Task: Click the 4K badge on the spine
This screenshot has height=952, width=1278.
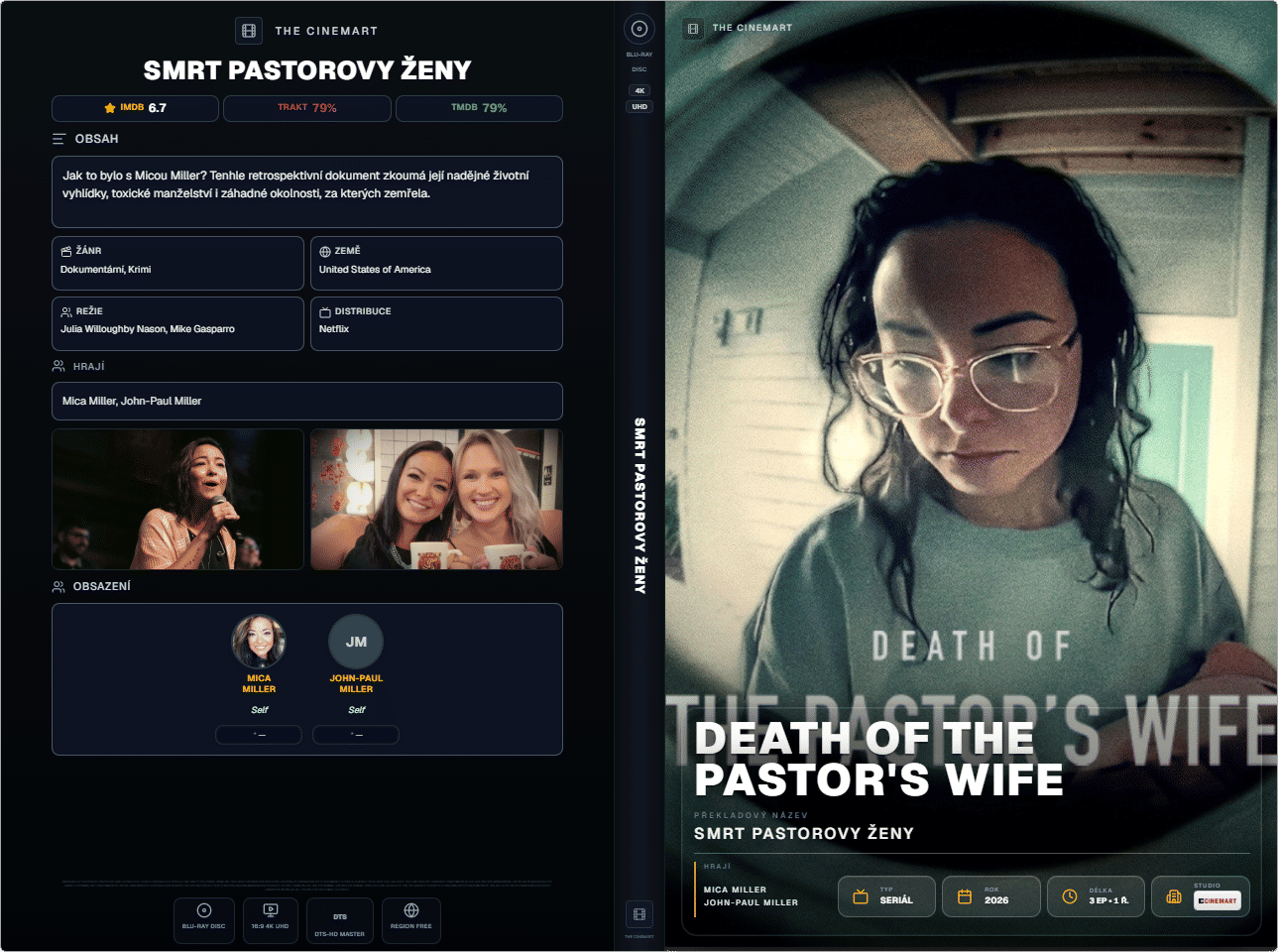Action: click(x=639, y=90)
